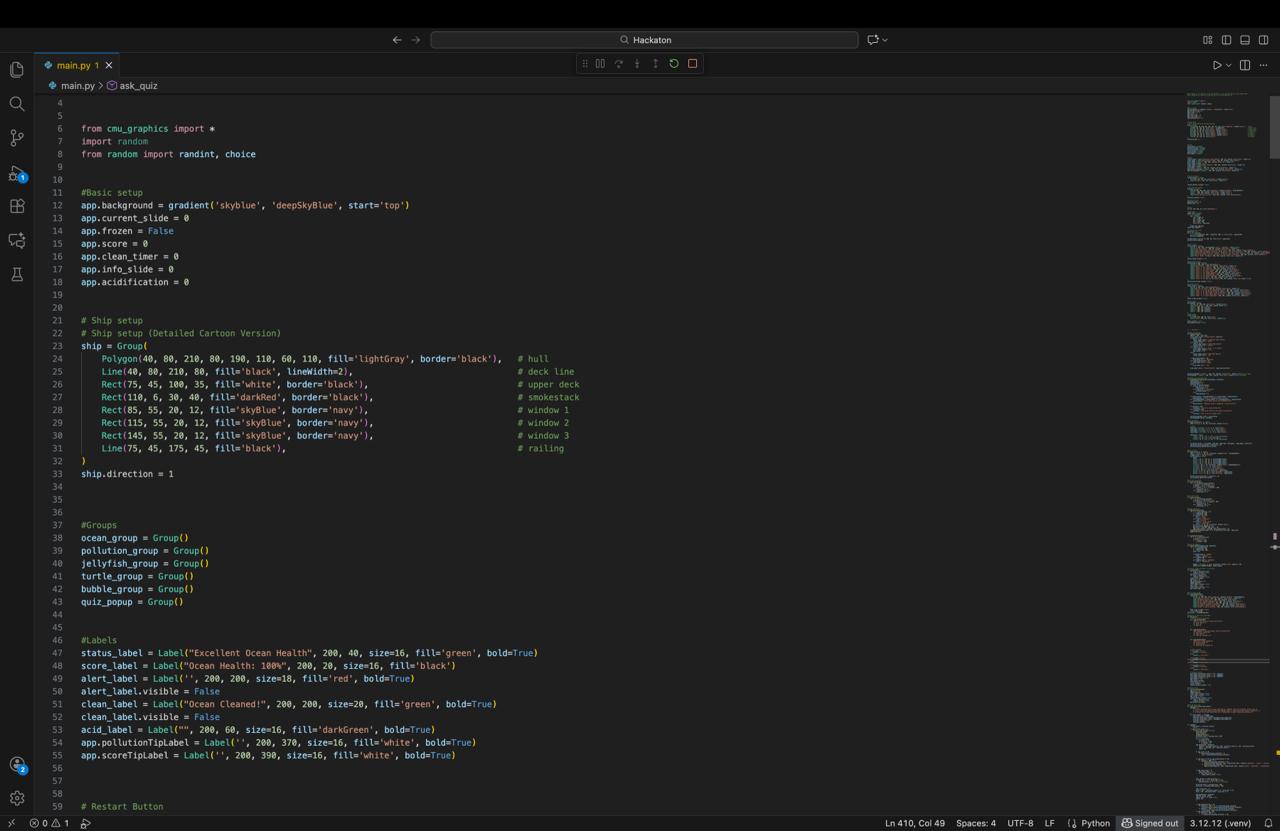Pause the debug session
Viewport: 1280px width, 831px height.
[600, 64]
